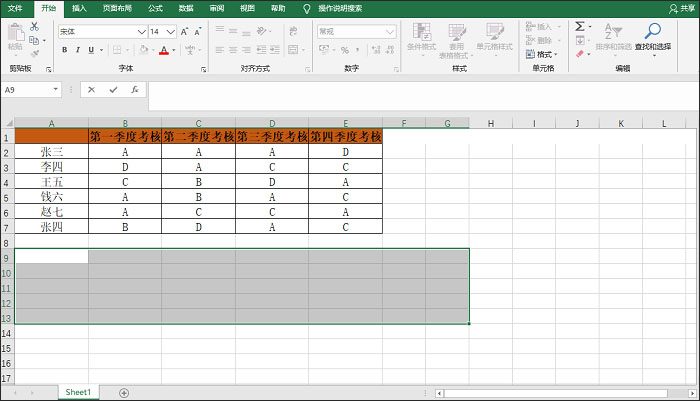Viewport: 700px width, 401px height.
Task: Click the Increase Decimal icon
Action: pyautogui.click(x=376, y=50)
